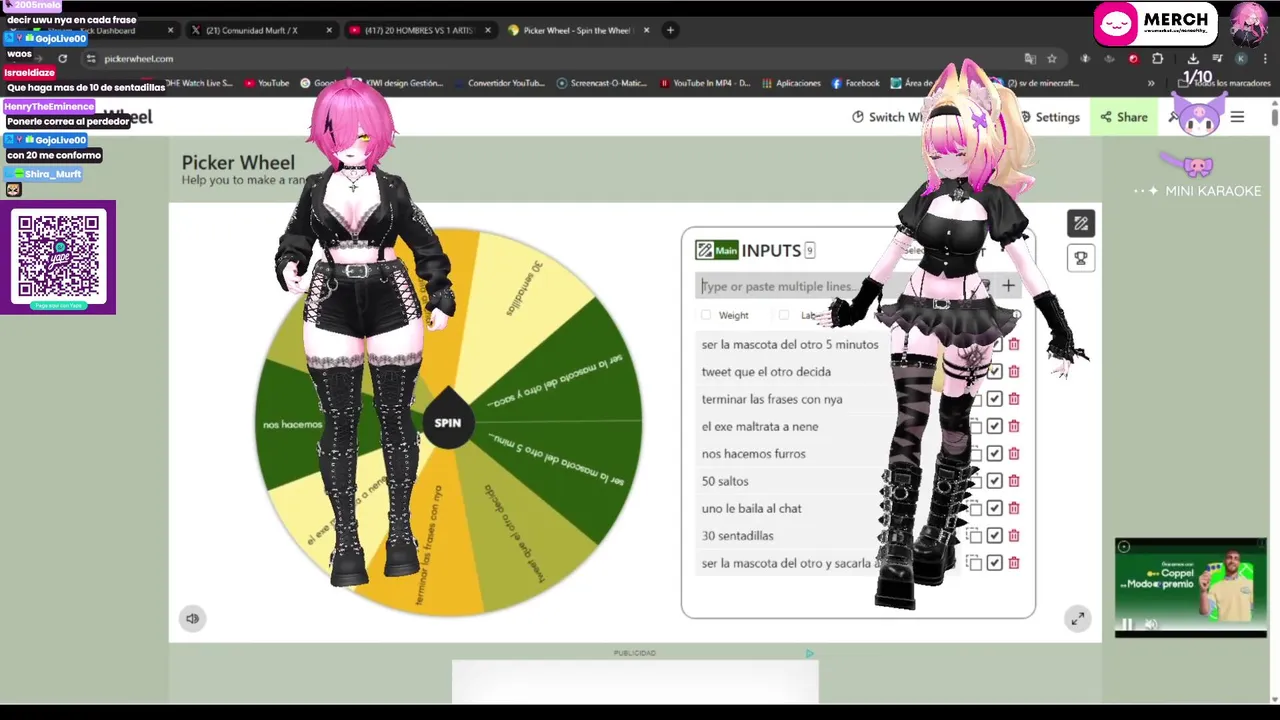Expand the bookmarks overflow chevron
The height and width of the screenshot is (720, 1280).
point(1151,83)
